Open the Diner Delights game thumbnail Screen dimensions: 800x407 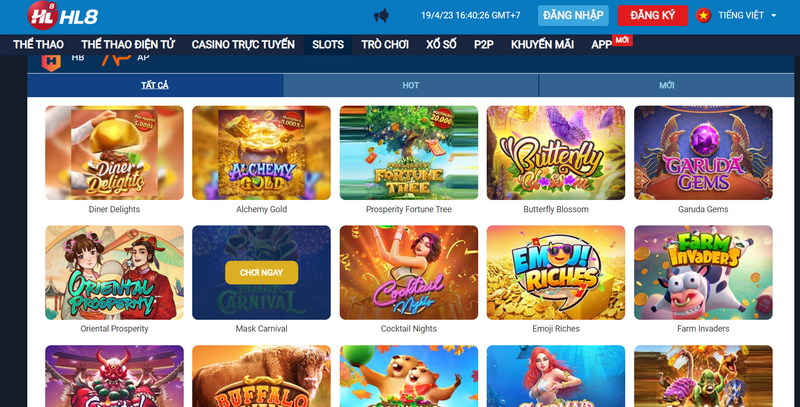(x=114, y=152)
